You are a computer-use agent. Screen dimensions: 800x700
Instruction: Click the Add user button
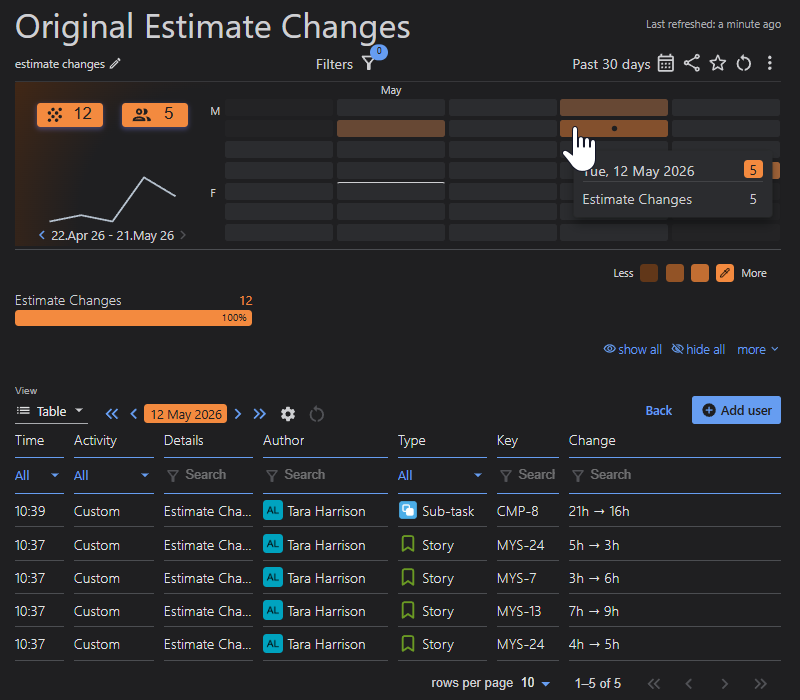pos(736,410)
